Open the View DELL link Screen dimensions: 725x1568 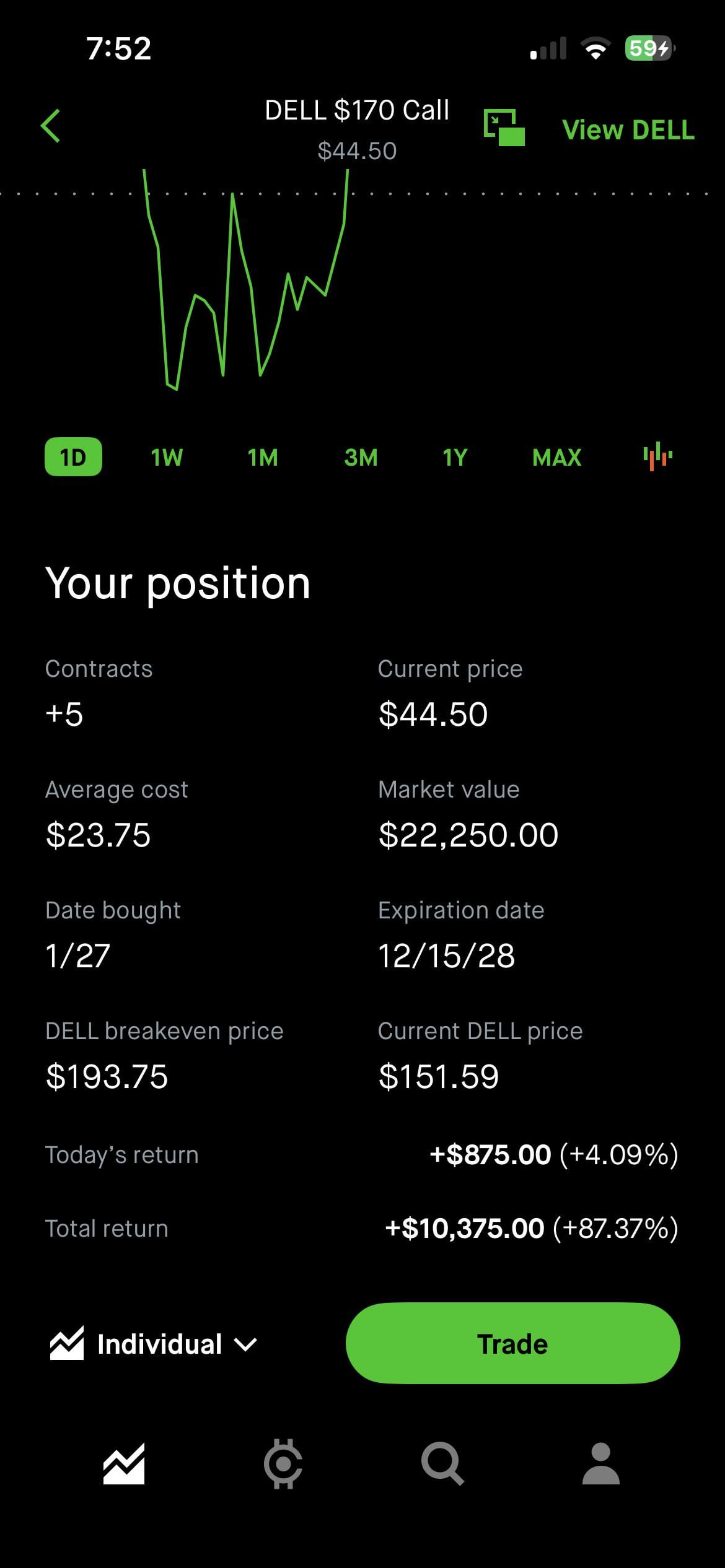click(628, 130)
